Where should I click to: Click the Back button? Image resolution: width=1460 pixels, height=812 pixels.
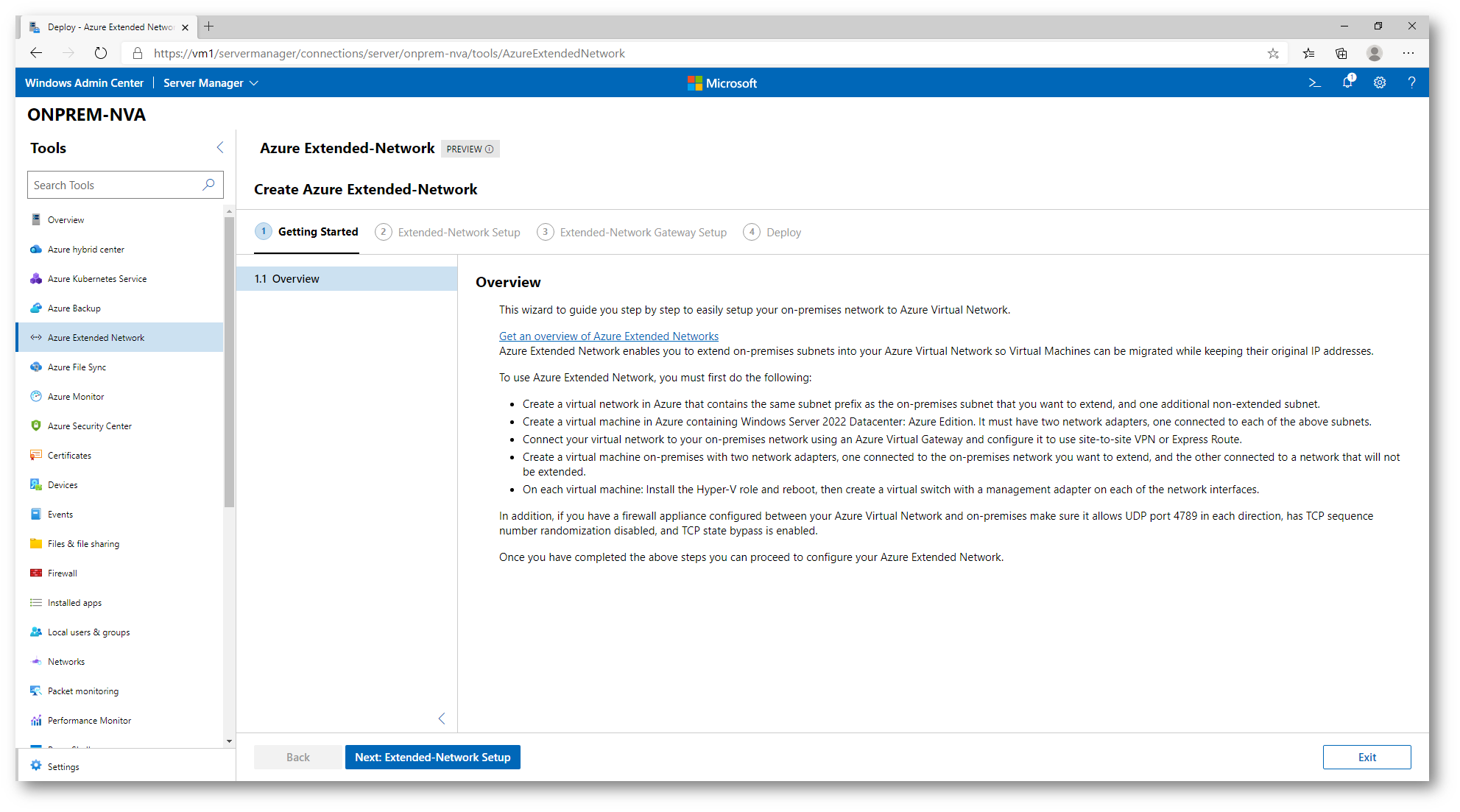298,757
